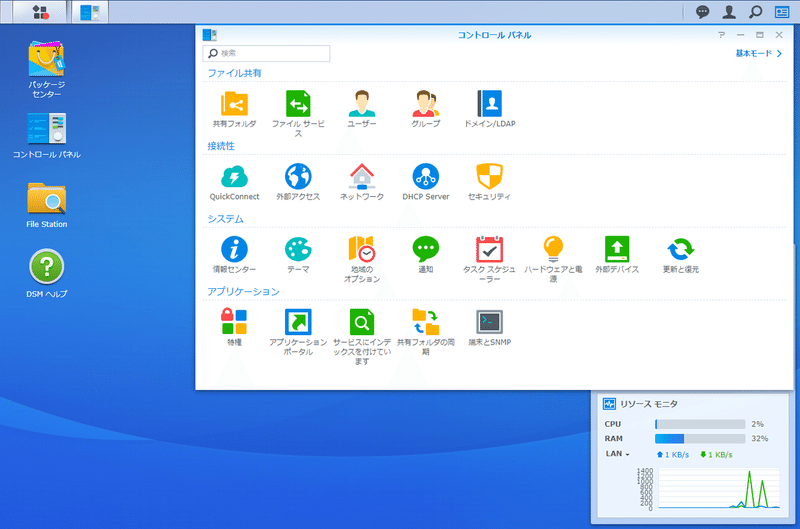Screen dimensions: 800x529
Task: Click the CPU usage bar
Action: pyautogui.click(x=700, y=424)
